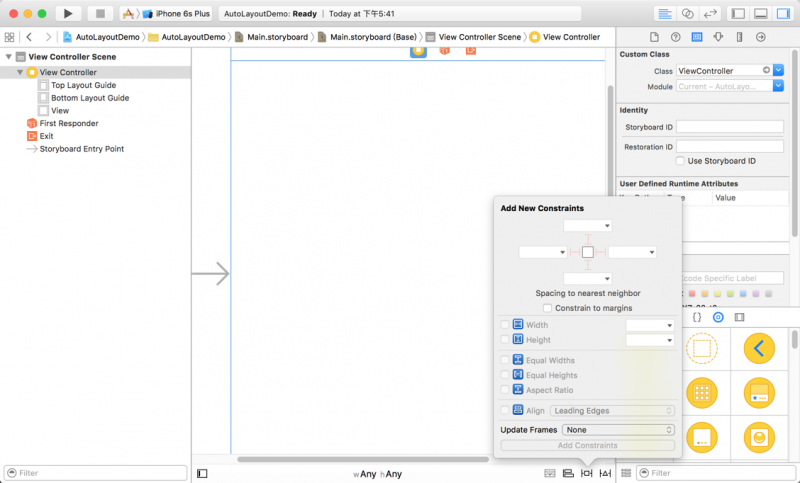The image size is (800, 483).
Task: Click Main.storyboard in the jump bar
Action: 271,37
